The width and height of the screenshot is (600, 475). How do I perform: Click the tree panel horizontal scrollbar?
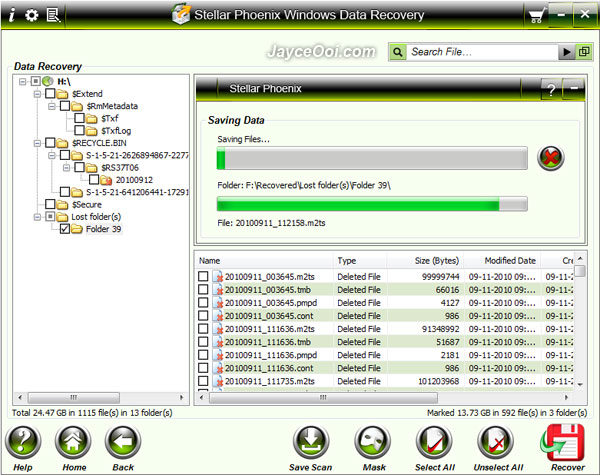tap(73, 397)
